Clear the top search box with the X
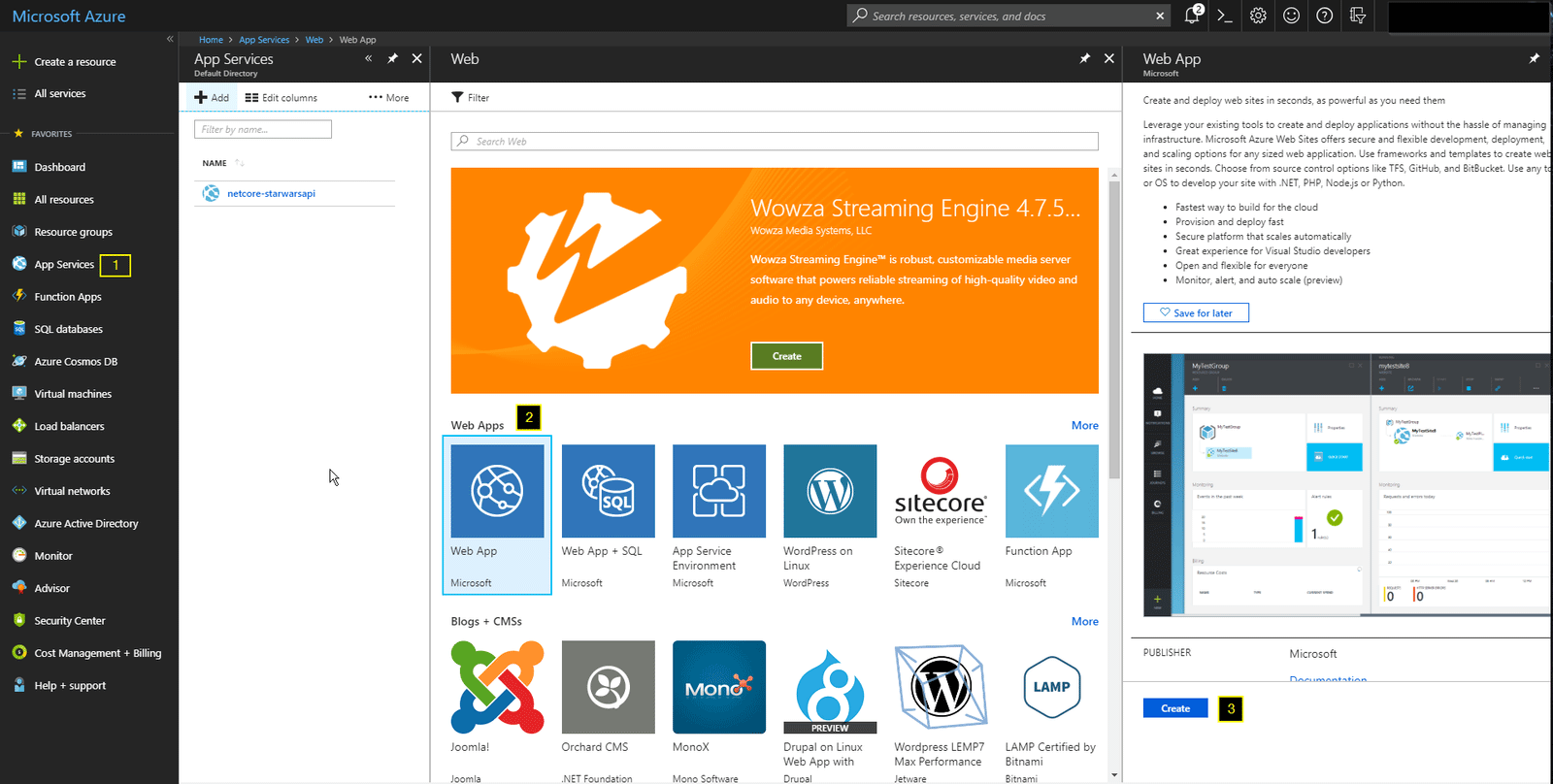1553x784 pixels. pos(1160,16)
